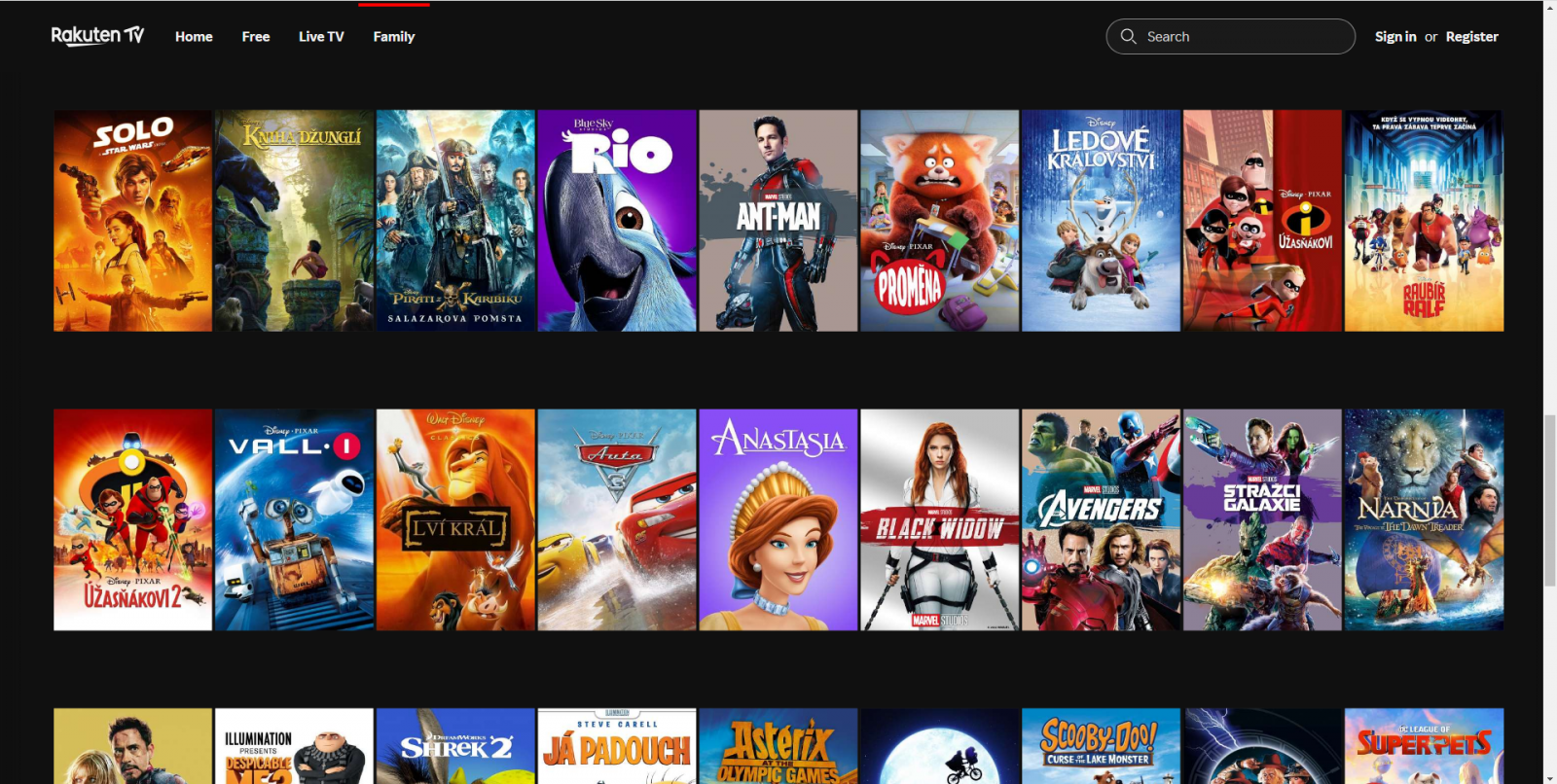
Task: Open the Solo Star Wars poster
Action: pos(132,221)
